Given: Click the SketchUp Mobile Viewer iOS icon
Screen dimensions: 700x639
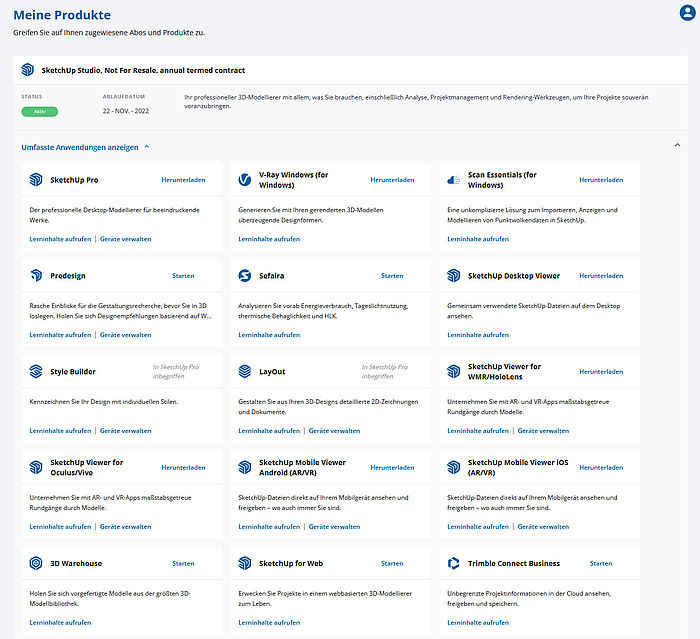Looking at the screenshot, I should 454,467.
